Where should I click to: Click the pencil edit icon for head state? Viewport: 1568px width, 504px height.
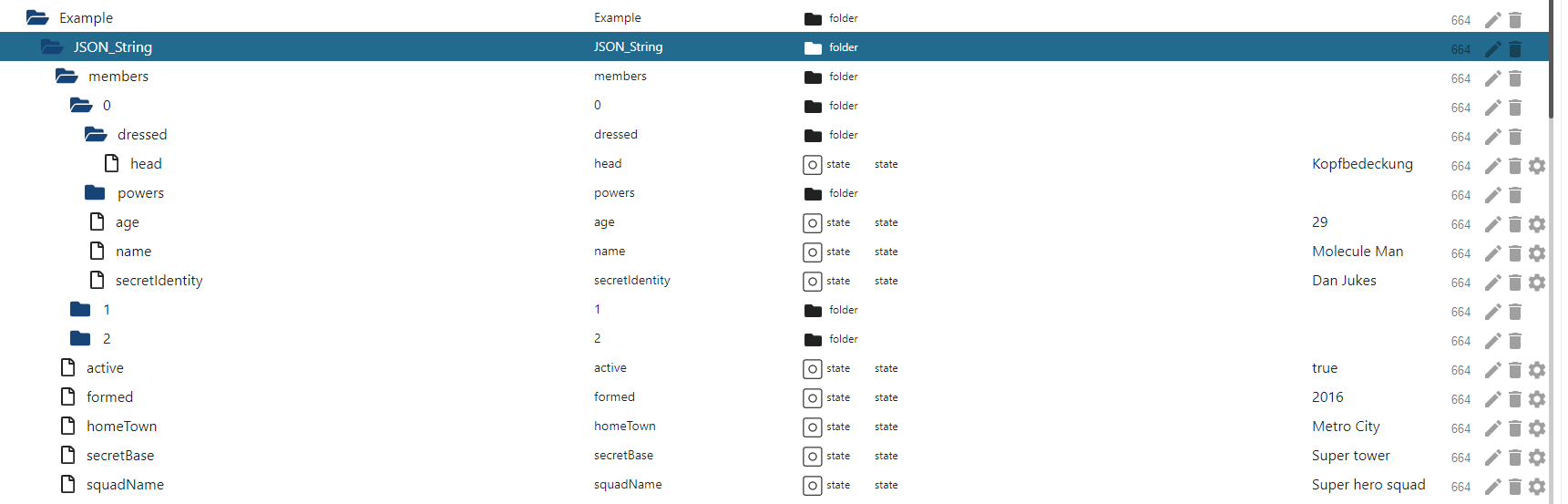(1492, 166)
